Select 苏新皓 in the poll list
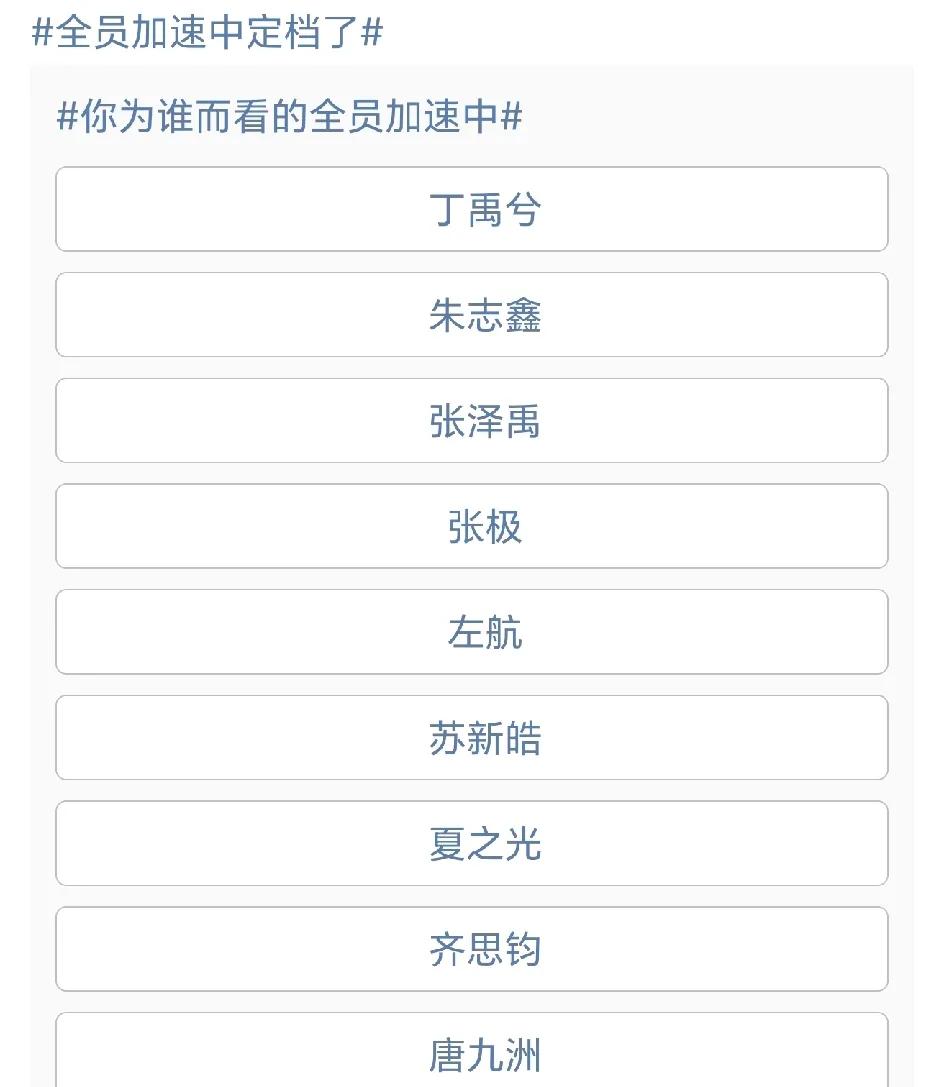 (471, 738)
